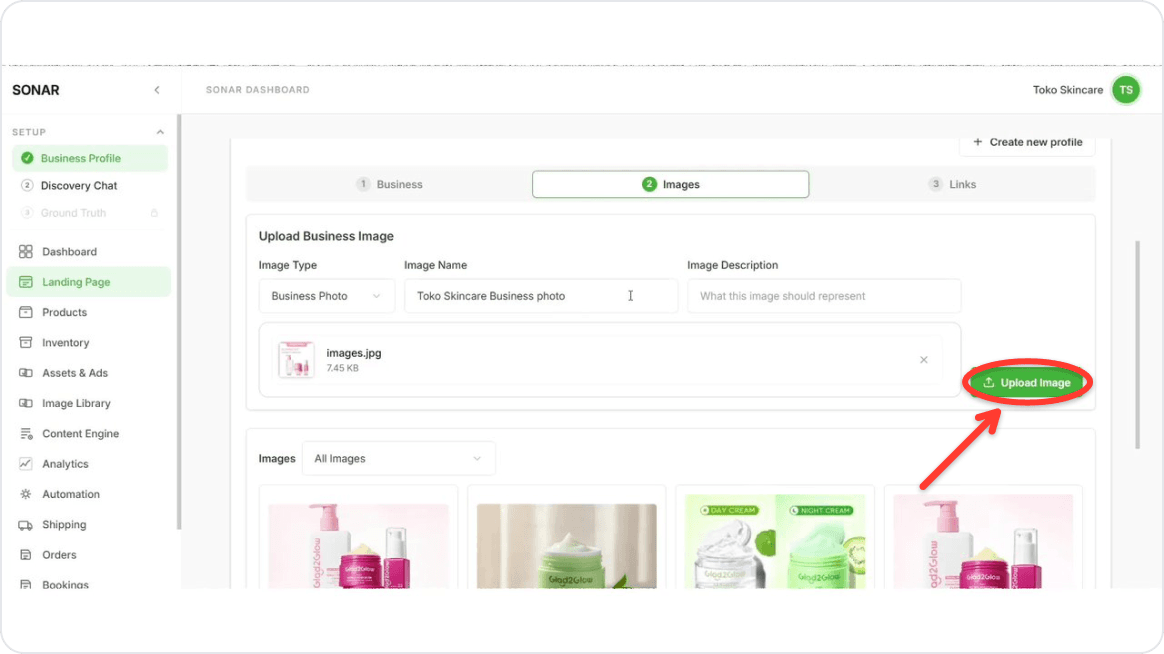The width and height of the screenshot is (1164, 654).
Task: Click the main content vertical scrollbar
Action: coord(1137,345)
